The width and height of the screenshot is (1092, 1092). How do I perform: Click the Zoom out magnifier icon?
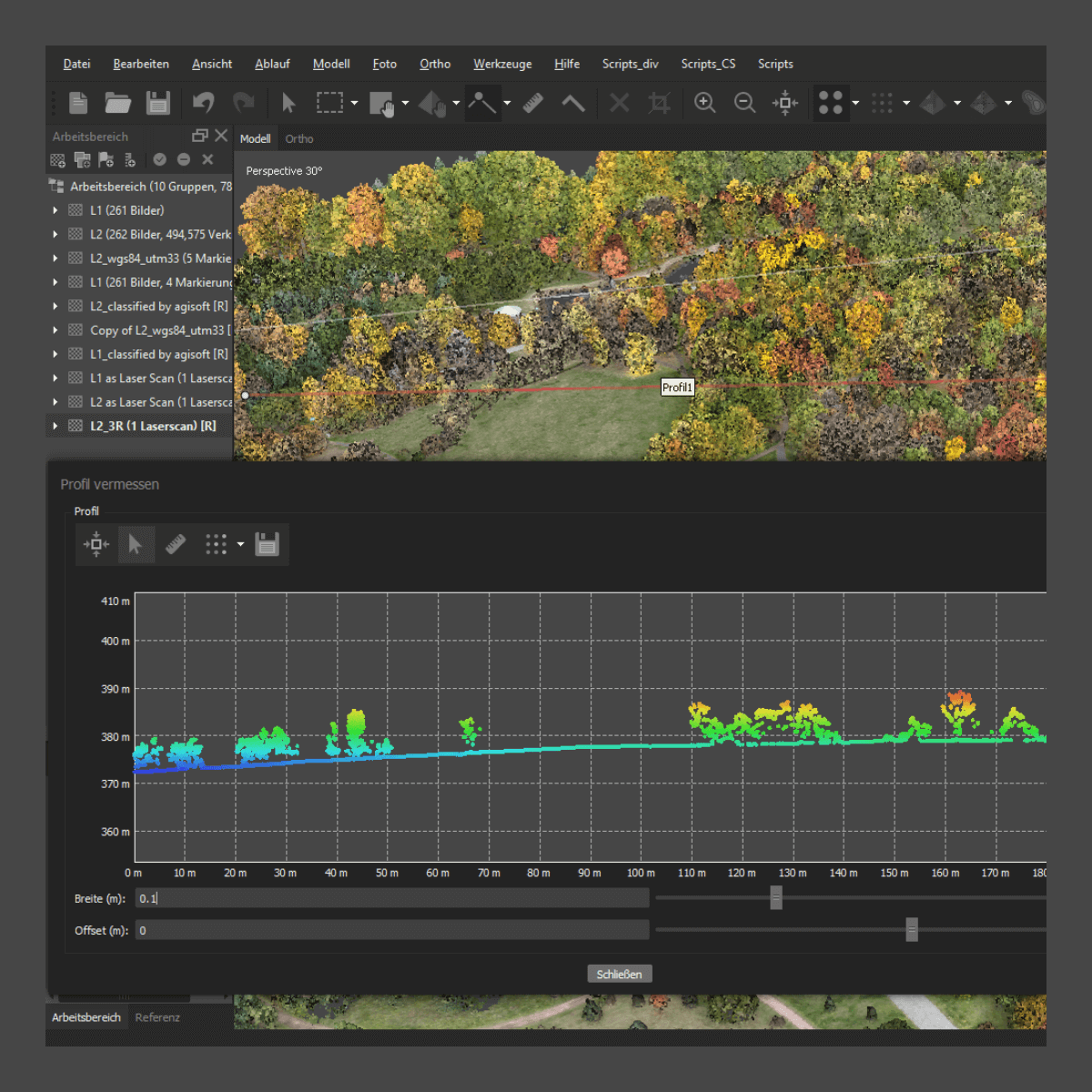tap(744, 103)
